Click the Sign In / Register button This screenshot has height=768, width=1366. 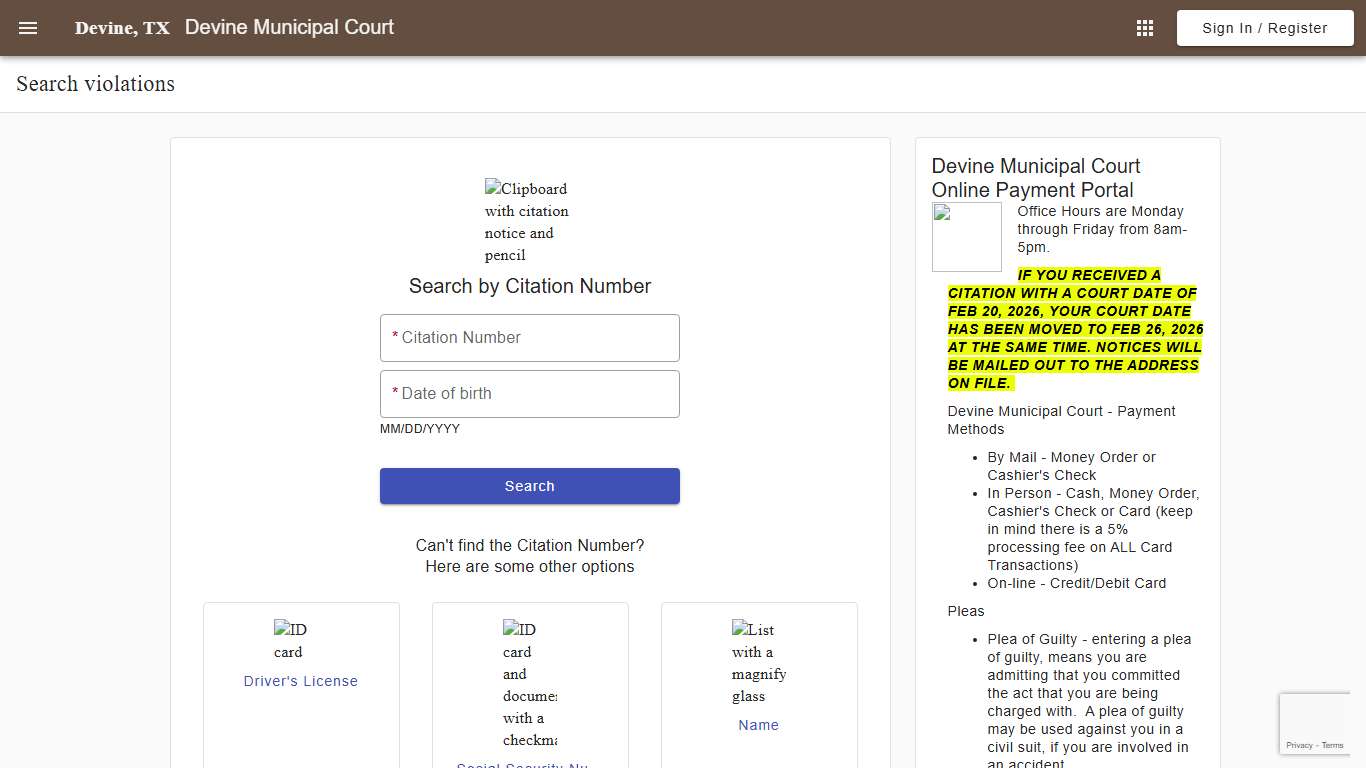tap(1264, 27)
